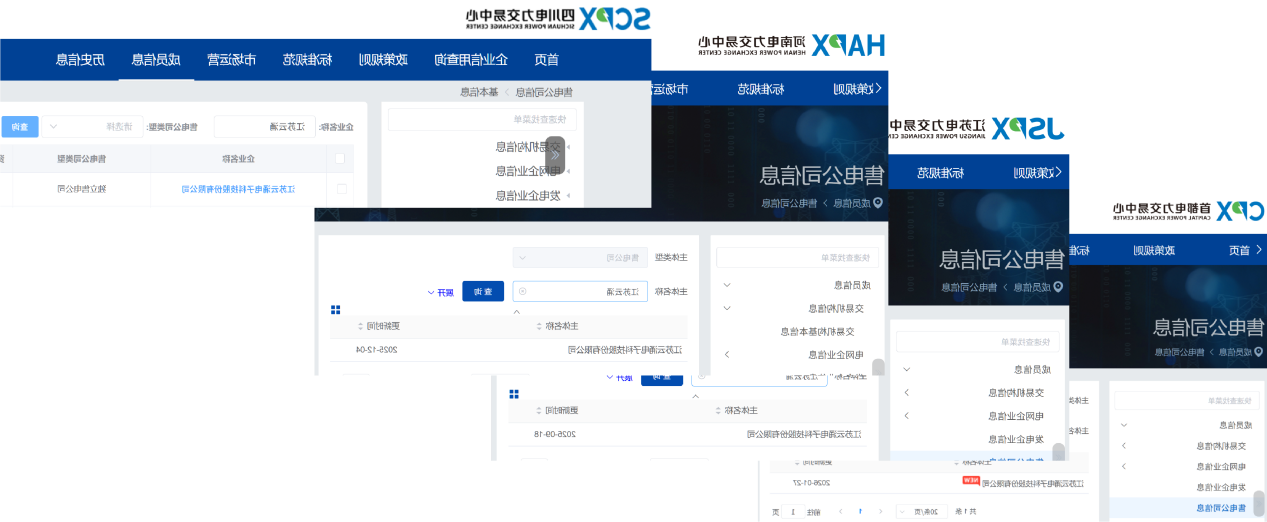Sort by 更新时间 column in the Henan table
Viewport: 1267px width, 522px height.
tap(361, 326)
